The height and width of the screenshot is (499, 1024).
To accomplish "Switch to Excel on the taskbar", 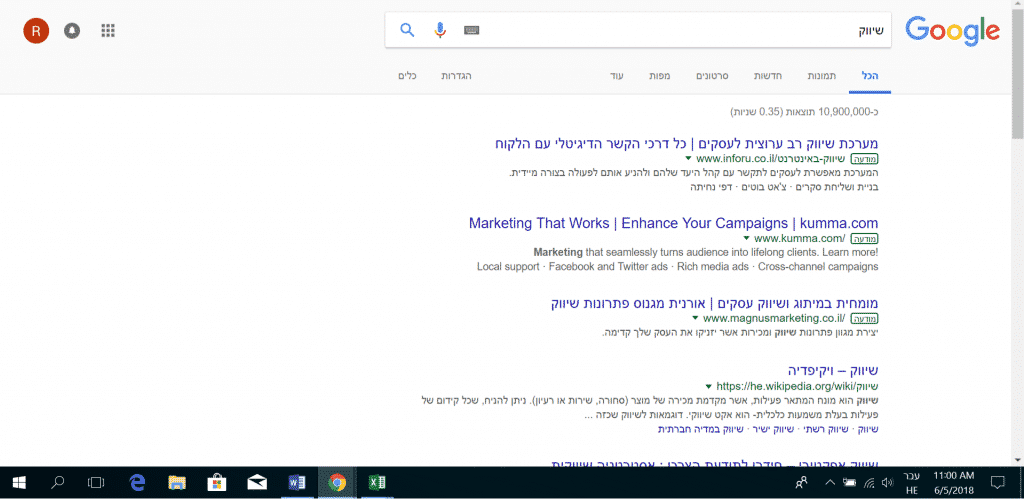I will pos(377,483).
